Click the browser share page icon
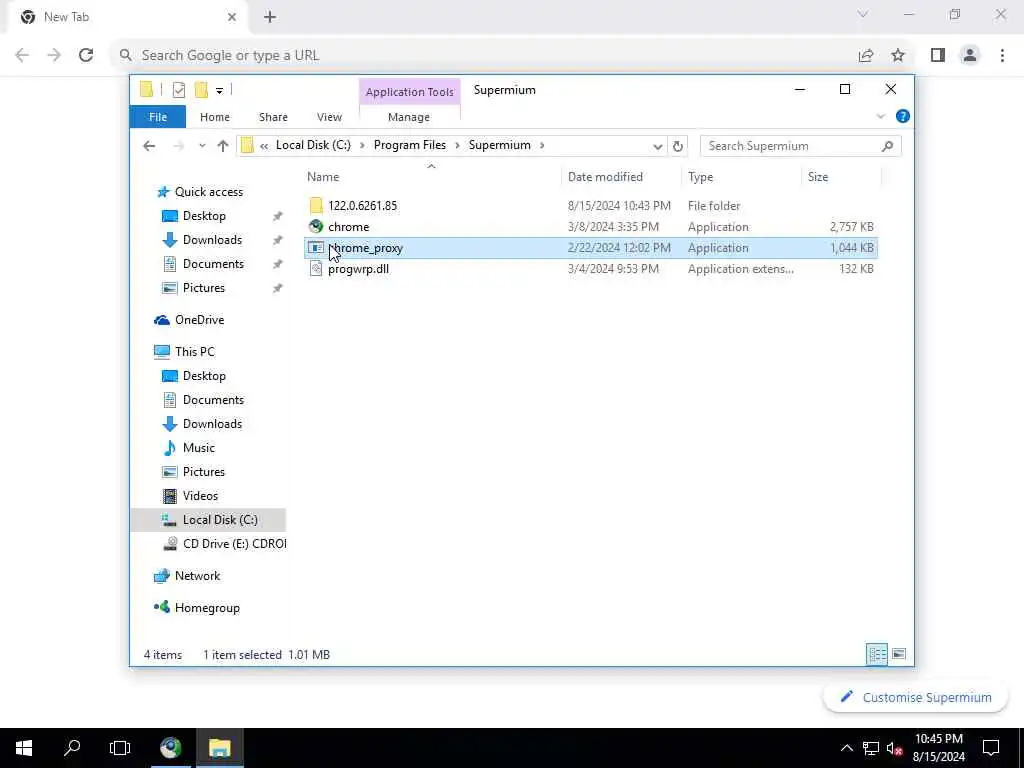Image resolution: width=1024 pixels, height=768 pixels. (866, 56)
